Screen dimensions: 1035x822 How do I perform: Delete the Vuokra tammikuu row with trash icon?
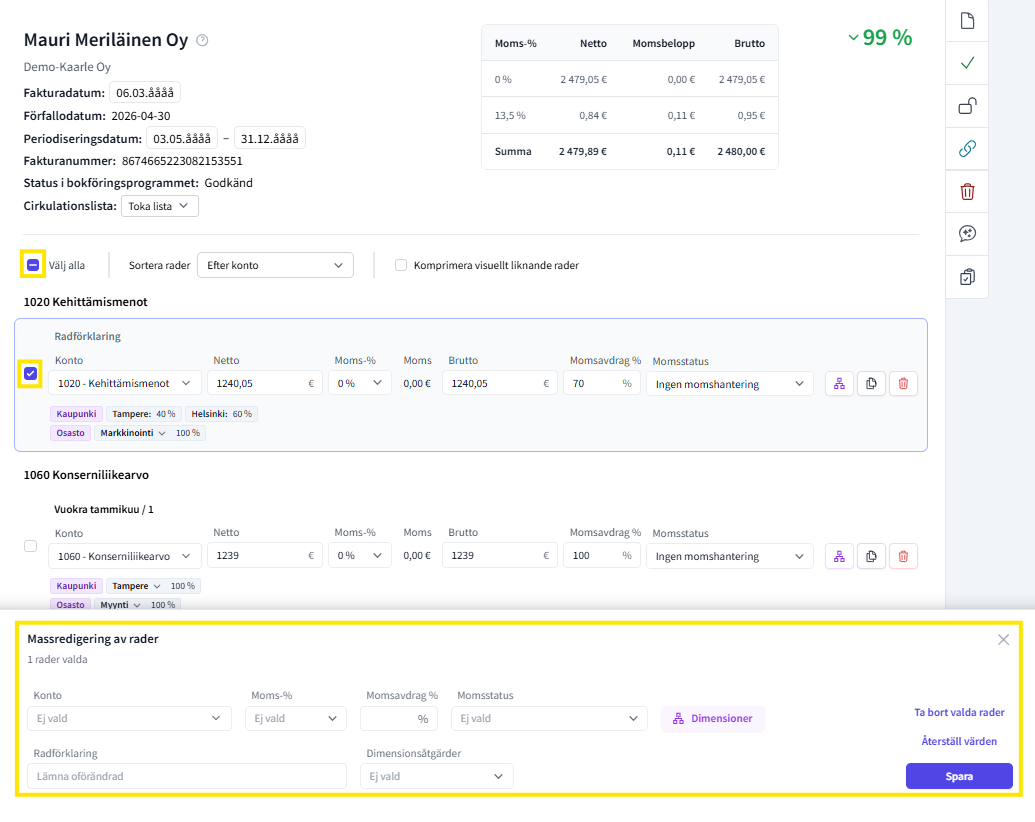click(x=903, y=556)
